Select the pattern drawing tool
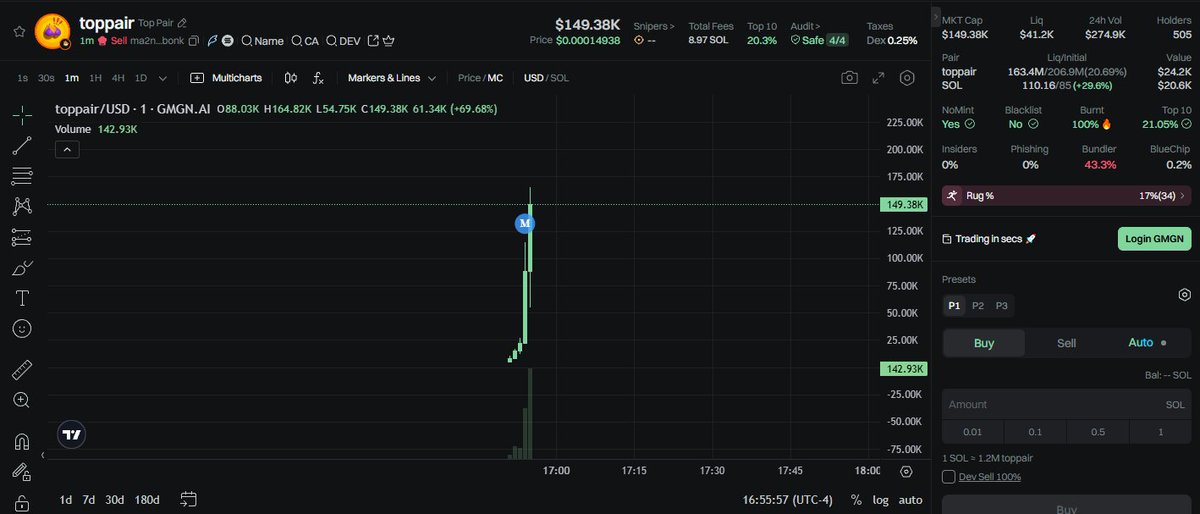1200x514 pixels. pyautogui.click(x=21, y=207)
